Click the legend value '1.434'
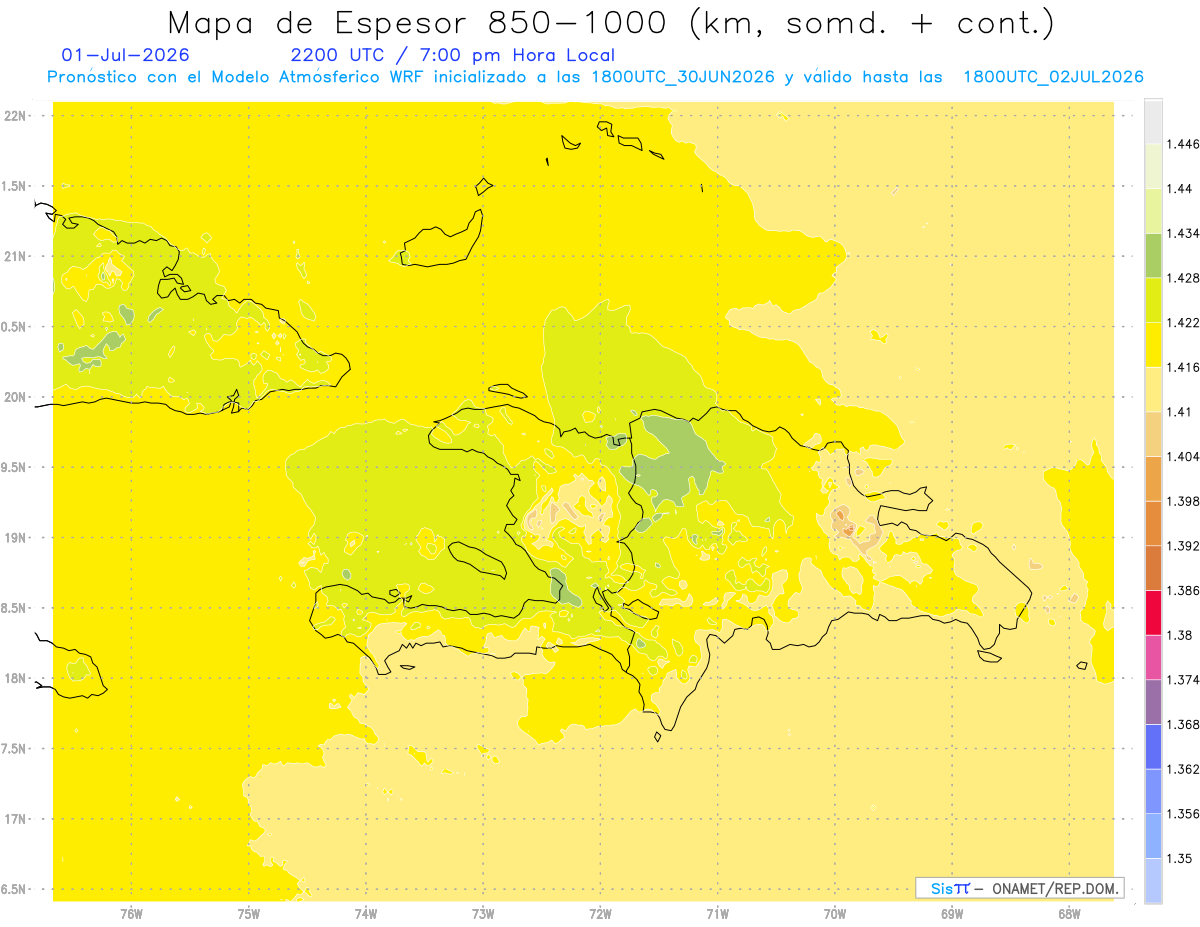1200x927 pixels. (1185, 234)
